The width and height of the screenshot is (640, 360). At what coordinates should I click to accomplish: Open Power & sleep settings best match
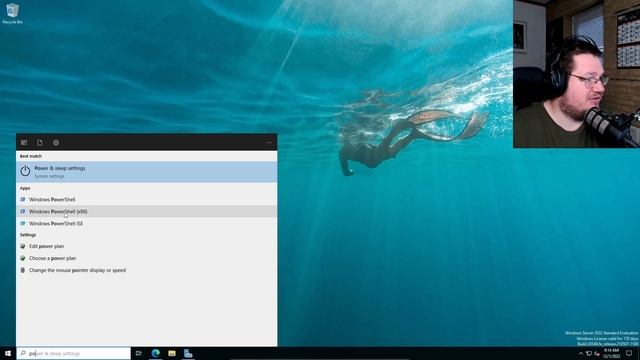coord(147,171)
